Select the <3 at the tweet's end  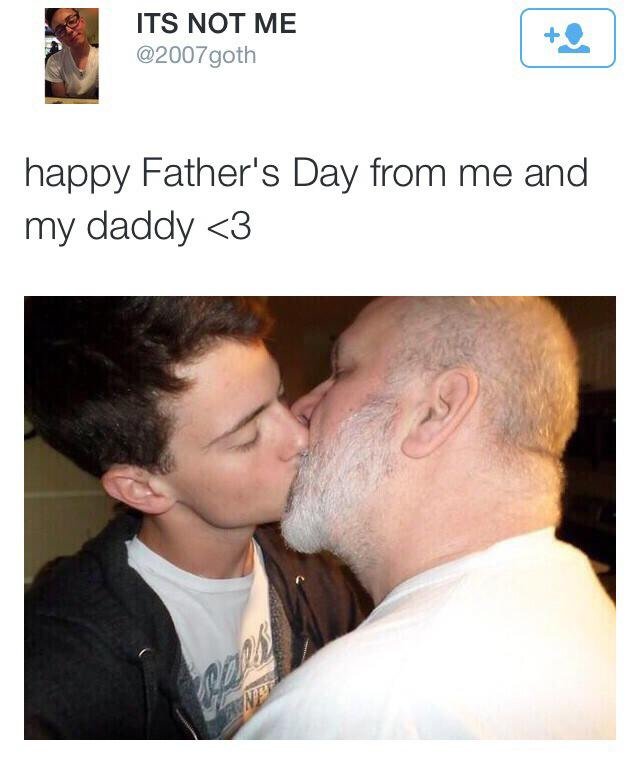[x=229, y=227]
